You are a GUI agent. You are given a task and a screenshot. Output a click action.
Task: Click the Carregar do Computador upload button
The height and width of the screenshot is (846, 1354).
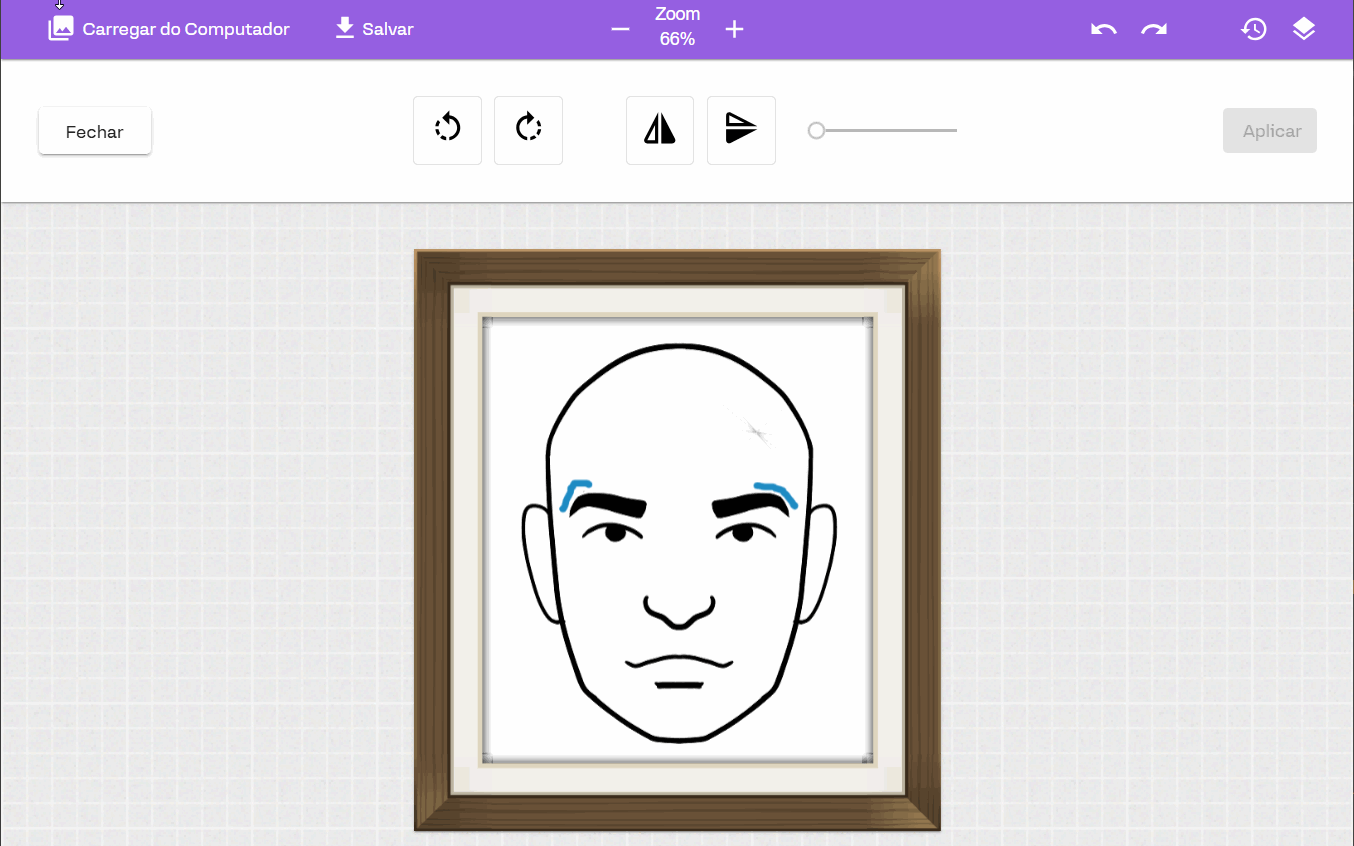[168, 29]
